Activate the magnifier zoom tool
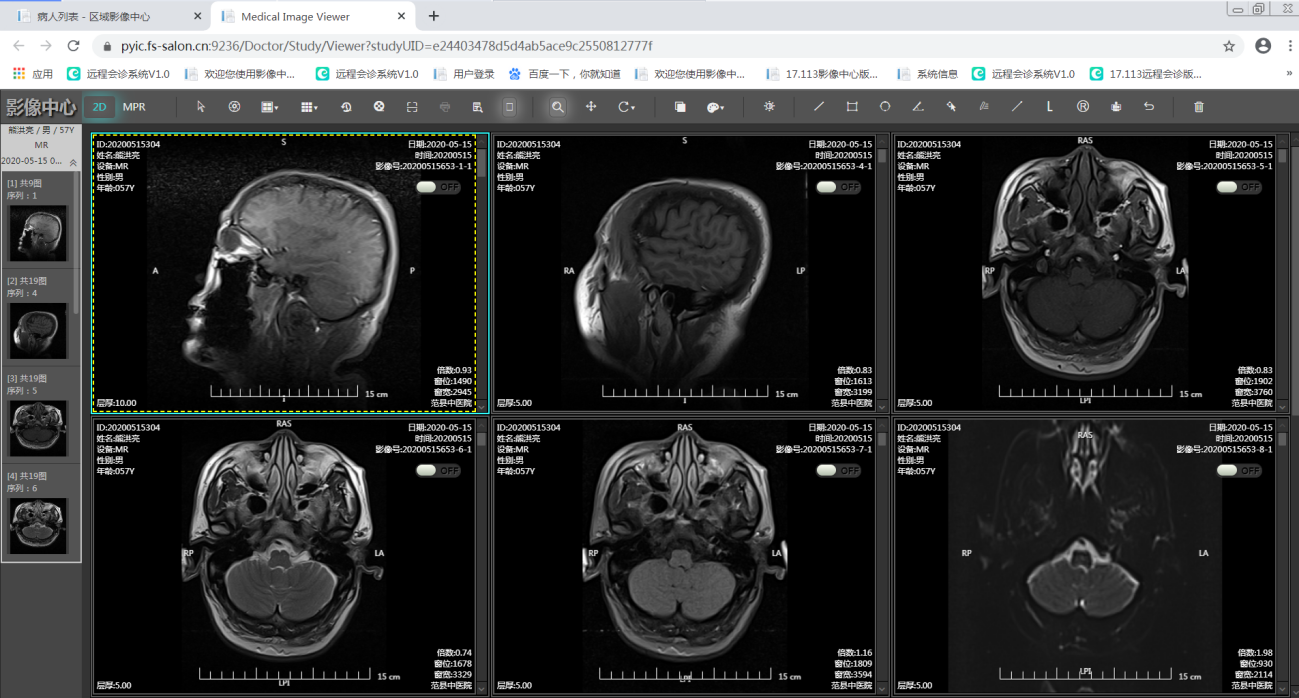This screenshot has height=698, width=1299. pos(558,107)
